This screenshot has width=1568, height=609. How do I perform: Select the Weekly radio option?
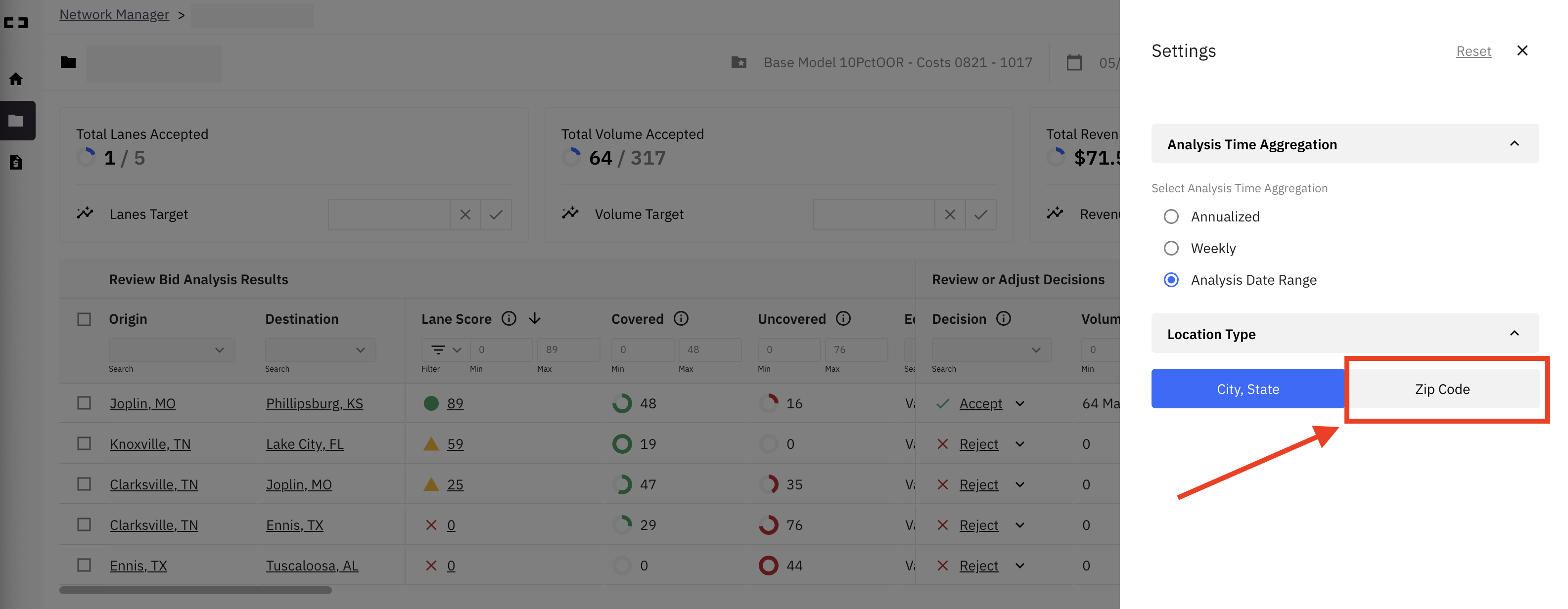(1171, 248)
